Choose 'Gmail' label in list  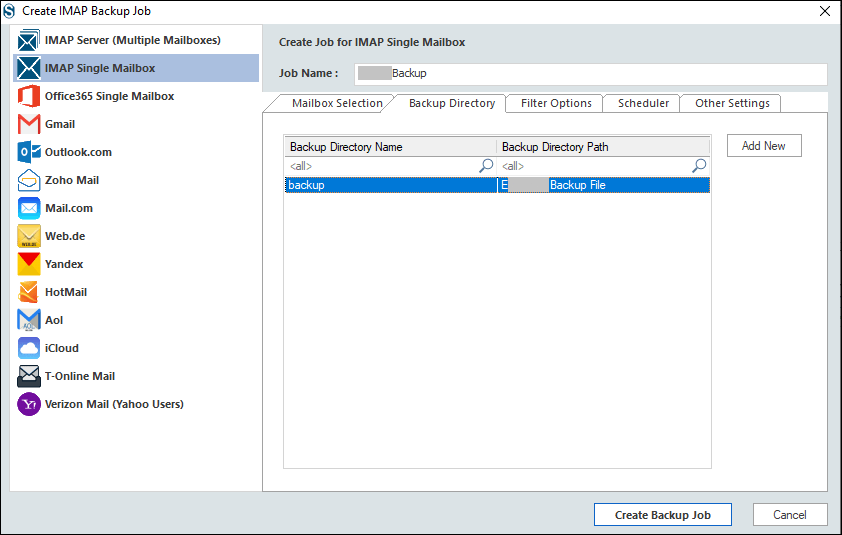60,124
